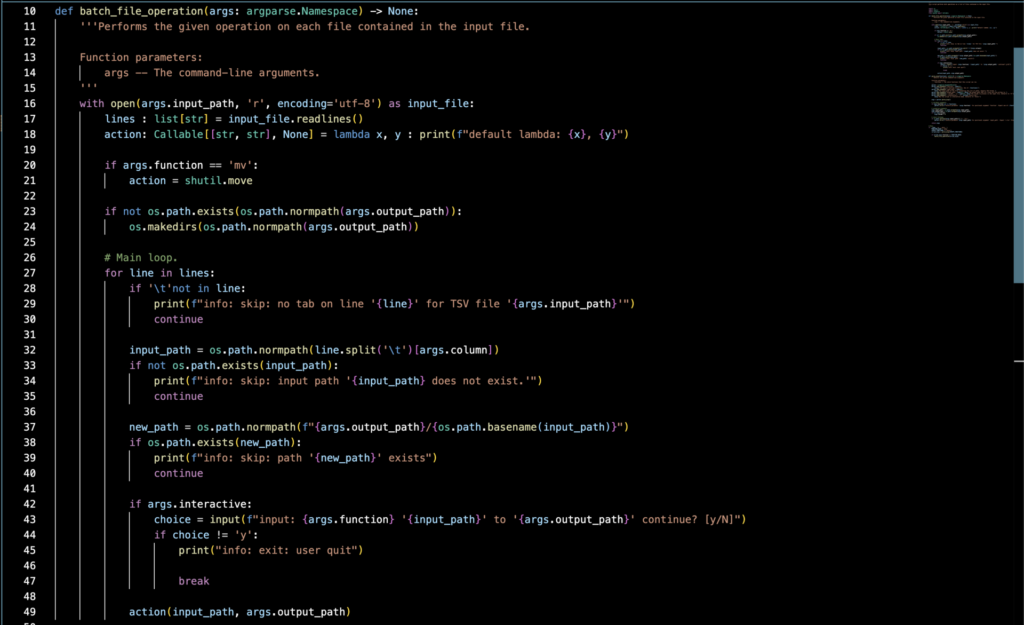This screenshot has height=625, width=1024.
Task: Click the action(input_path, args.output_path) call on line 49
Action: click(240, 613)
